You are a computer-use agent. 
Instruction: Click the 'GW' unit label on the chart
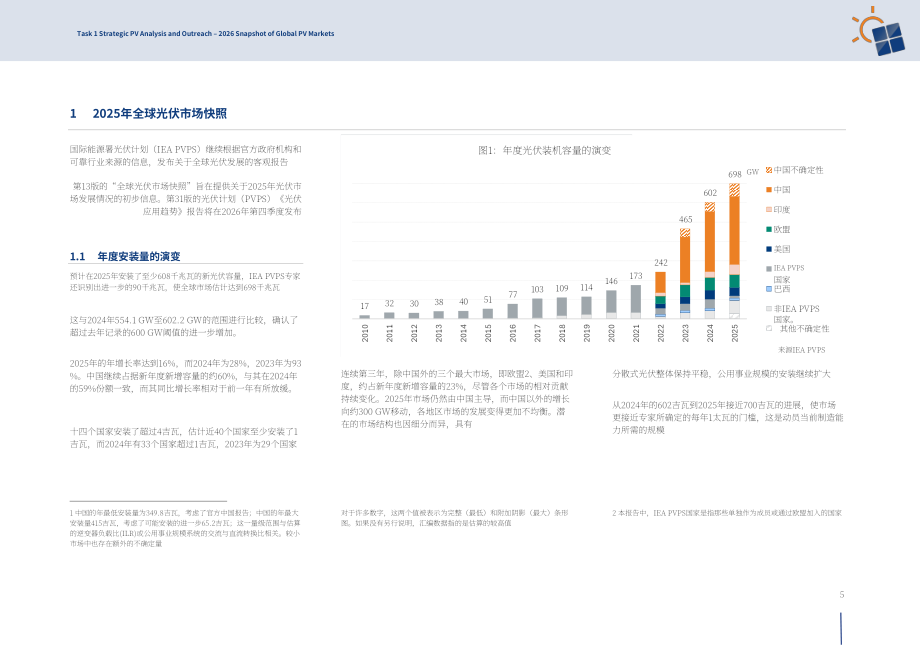coord(753,172)
